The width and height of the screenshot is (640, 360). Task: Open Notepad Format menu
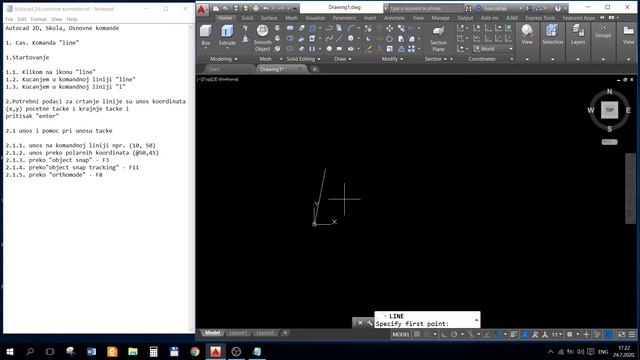click(39, 19)
